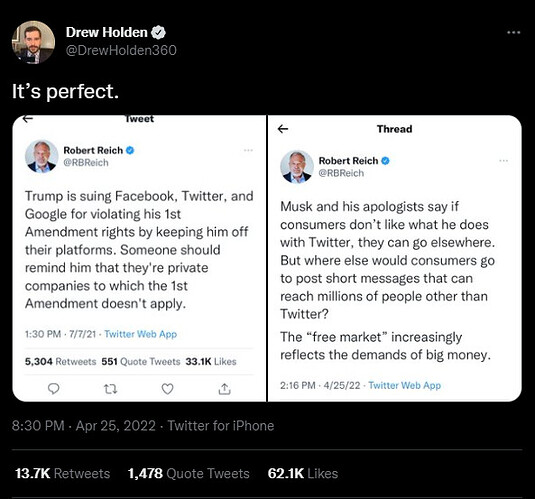Click Drew Holden's verified badge icon
This screenshot has width=535, height=499.
[158, 32]
